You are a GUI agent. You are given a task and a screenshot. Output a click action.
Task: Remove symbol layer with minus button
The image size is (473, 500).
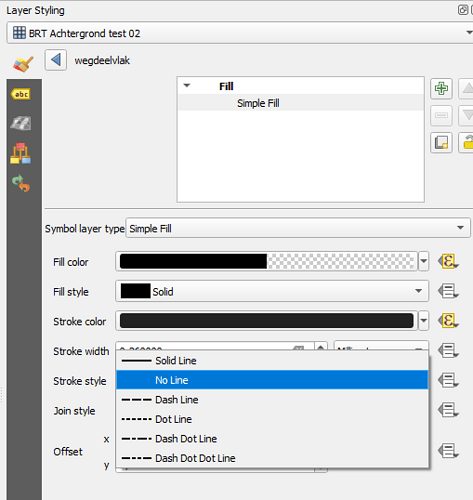click(x=441, y=115)
